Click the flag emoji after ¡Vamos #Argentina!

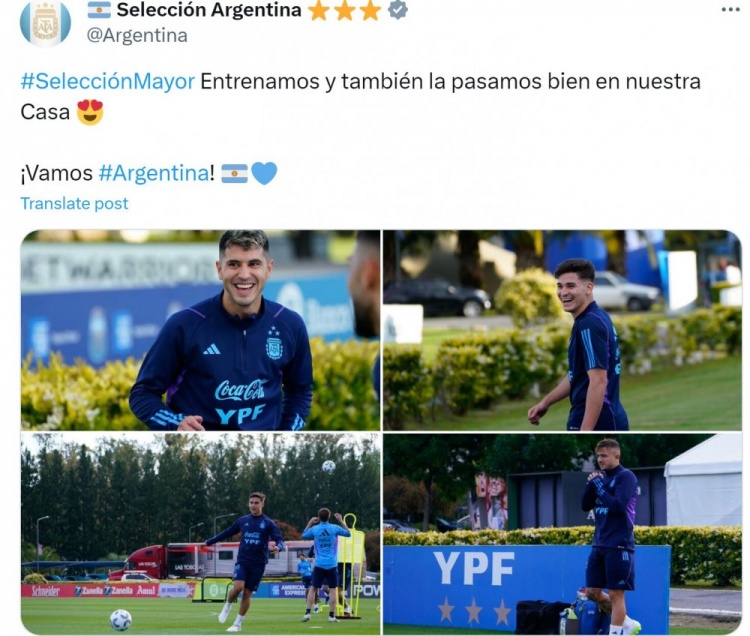click(234, 173)
